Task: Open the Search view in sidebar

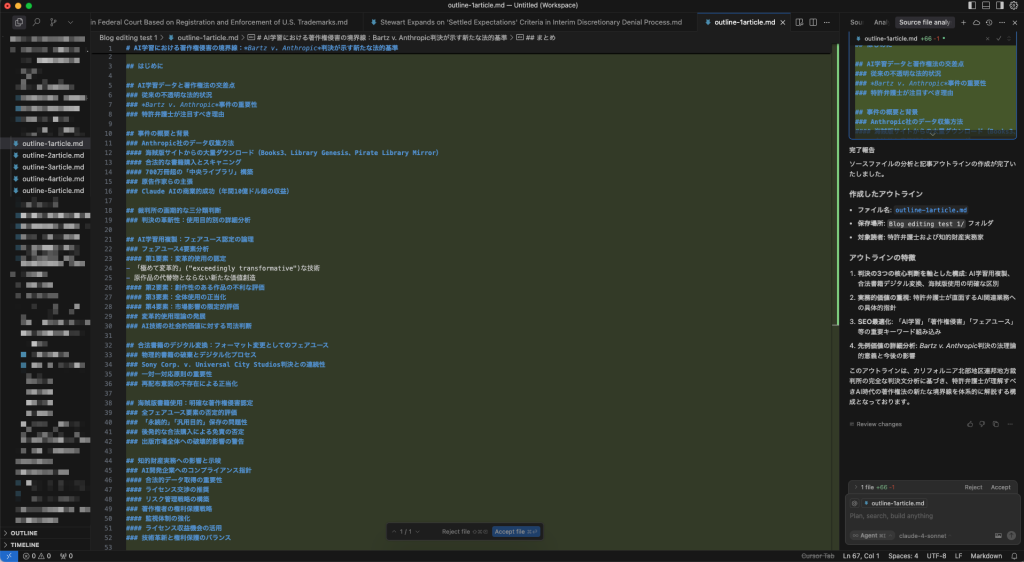Action: (35, 21)
